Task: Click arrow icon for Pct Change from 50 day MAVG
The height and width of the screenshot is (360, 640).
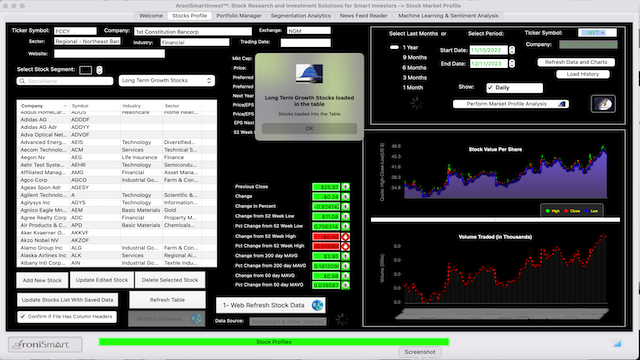Action: [345, 285]
